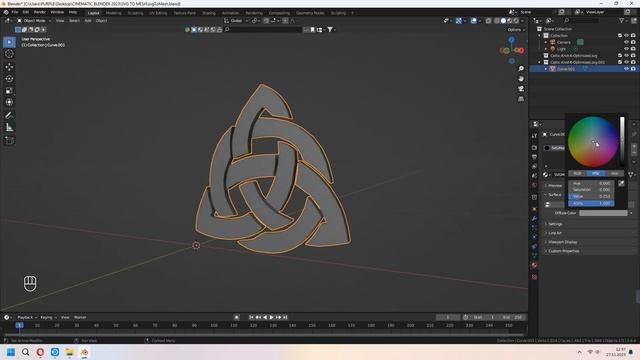Select the Move tool
Image resolution: width=640 pixels, height=360 pixels.
point(9,67)
